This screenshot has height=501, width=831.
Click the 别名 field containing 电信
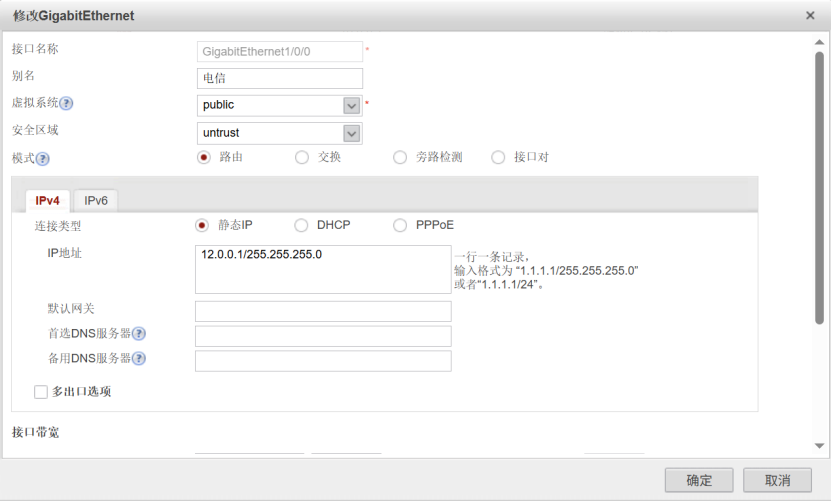280,78
